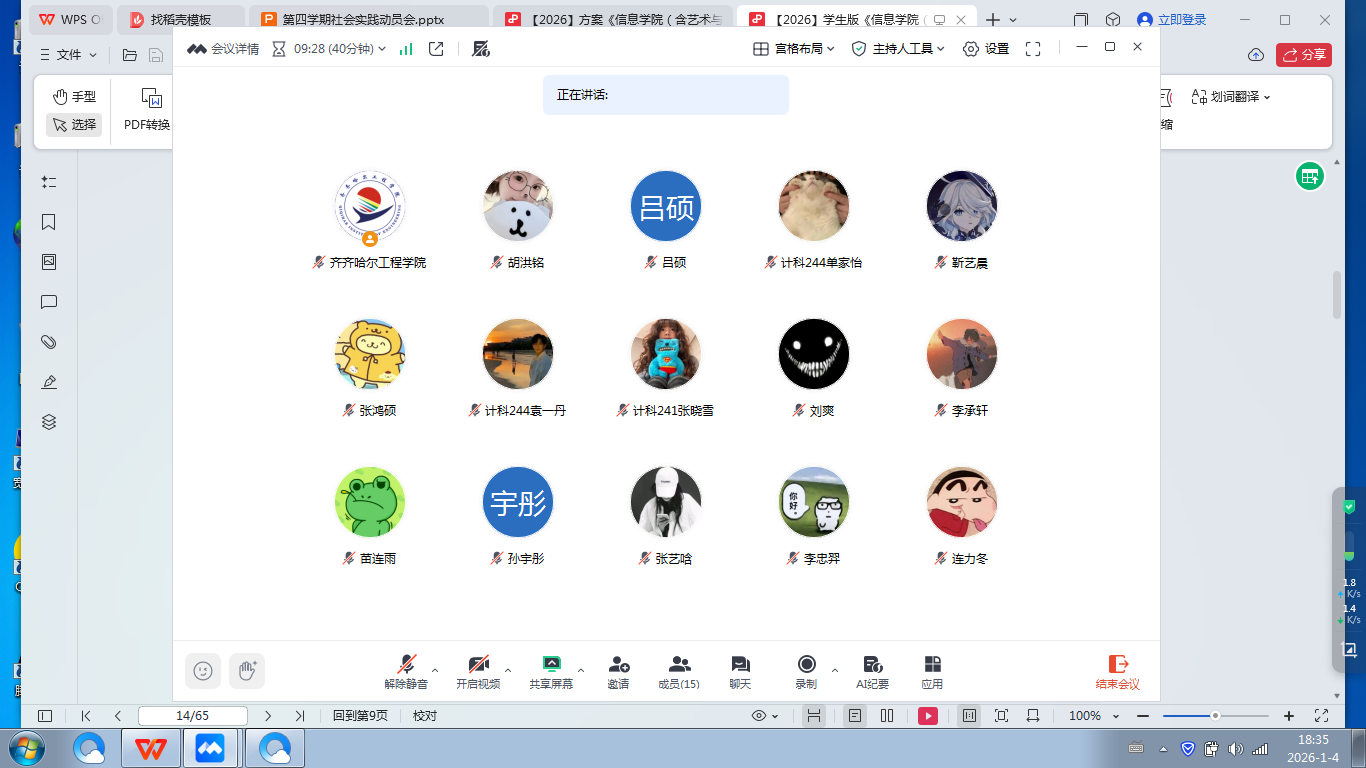Click the raise hand icon

pos(246,671)
